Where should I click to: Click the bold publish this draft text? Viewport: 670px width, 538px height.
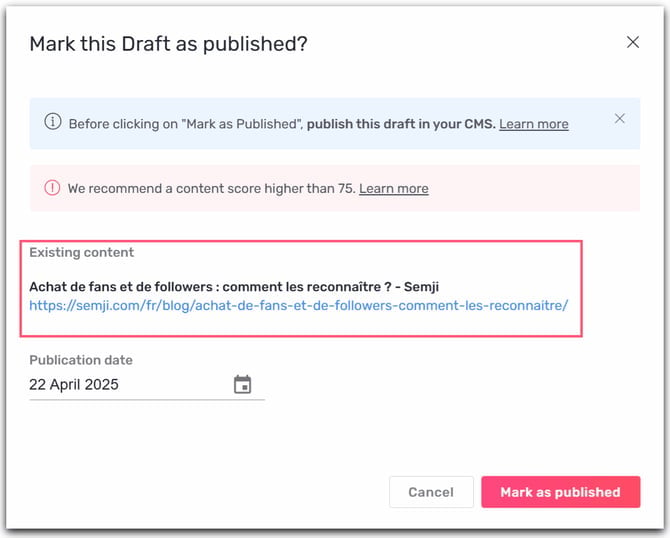pos(401,124)
